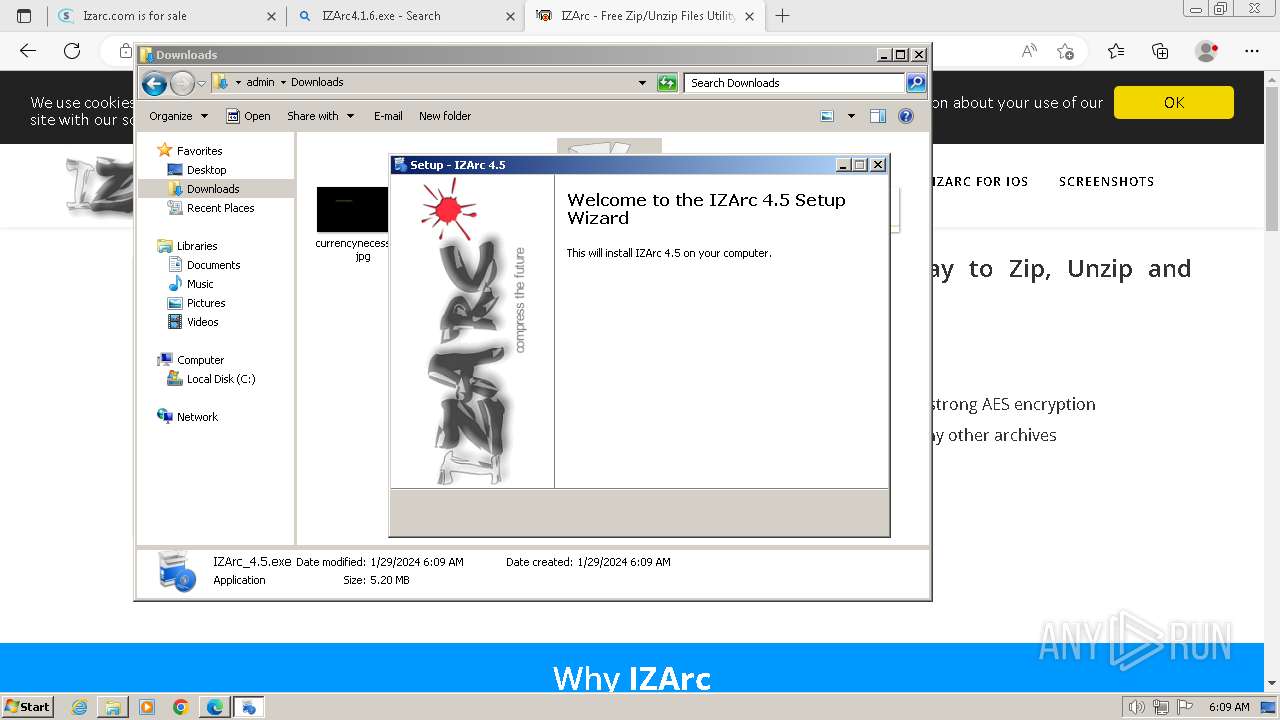Open Internet Explorer from the taskbar

click(x=80, y=707)
